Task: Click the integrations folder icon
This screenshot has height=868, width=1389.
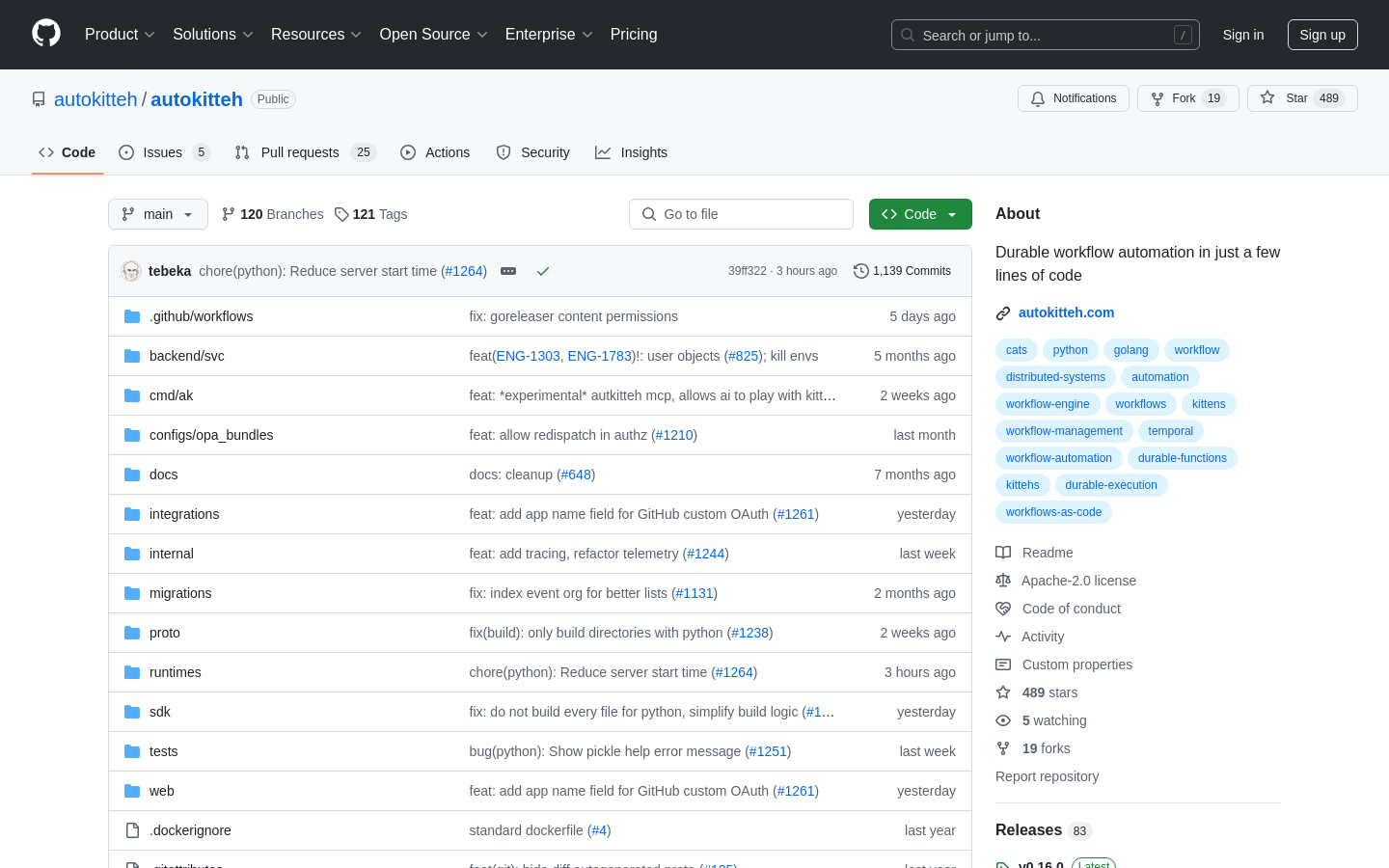Action: tap(132, 514)
